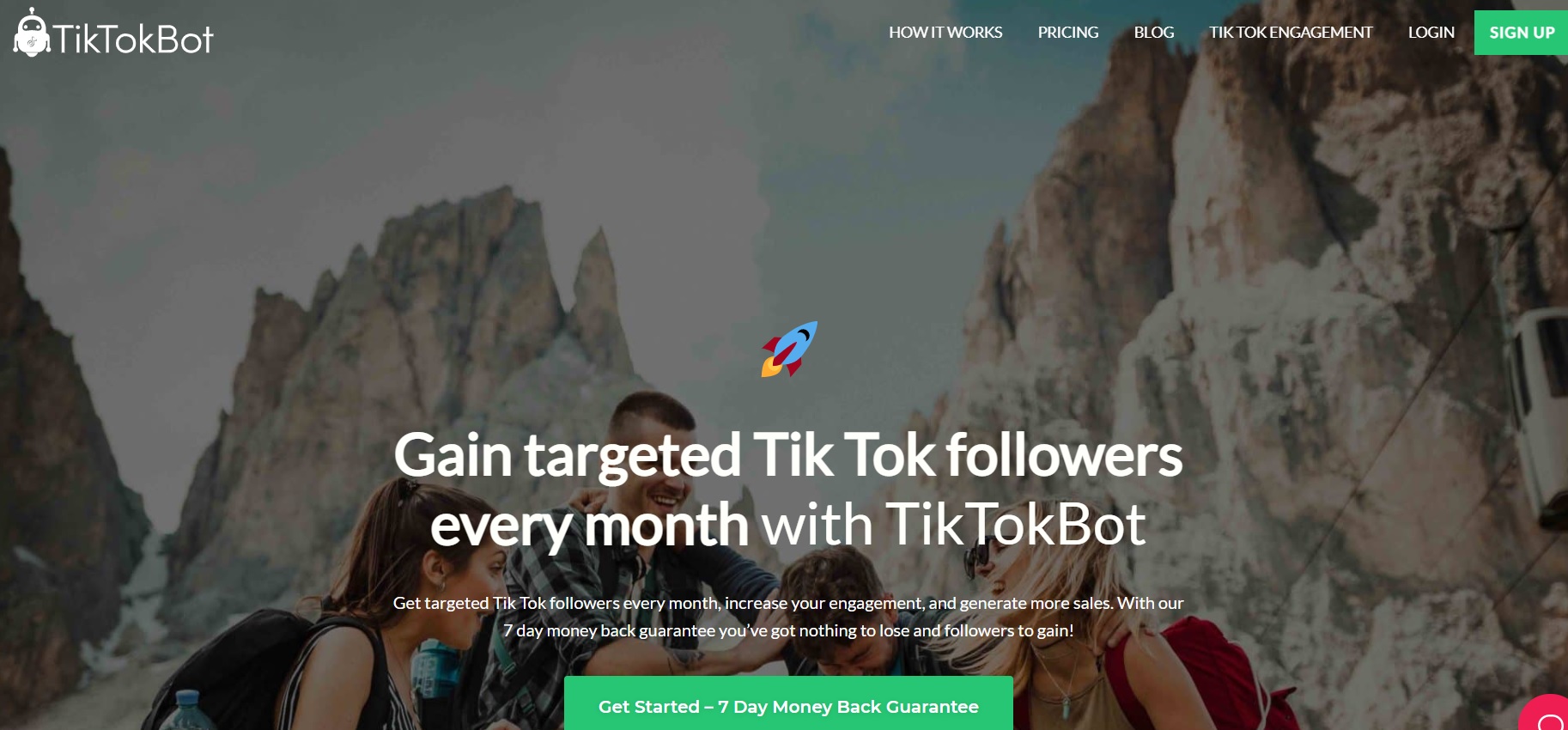Screen dimensions: 1568x730
Task: Open the How It Works menu item
Action: [945, 33]
